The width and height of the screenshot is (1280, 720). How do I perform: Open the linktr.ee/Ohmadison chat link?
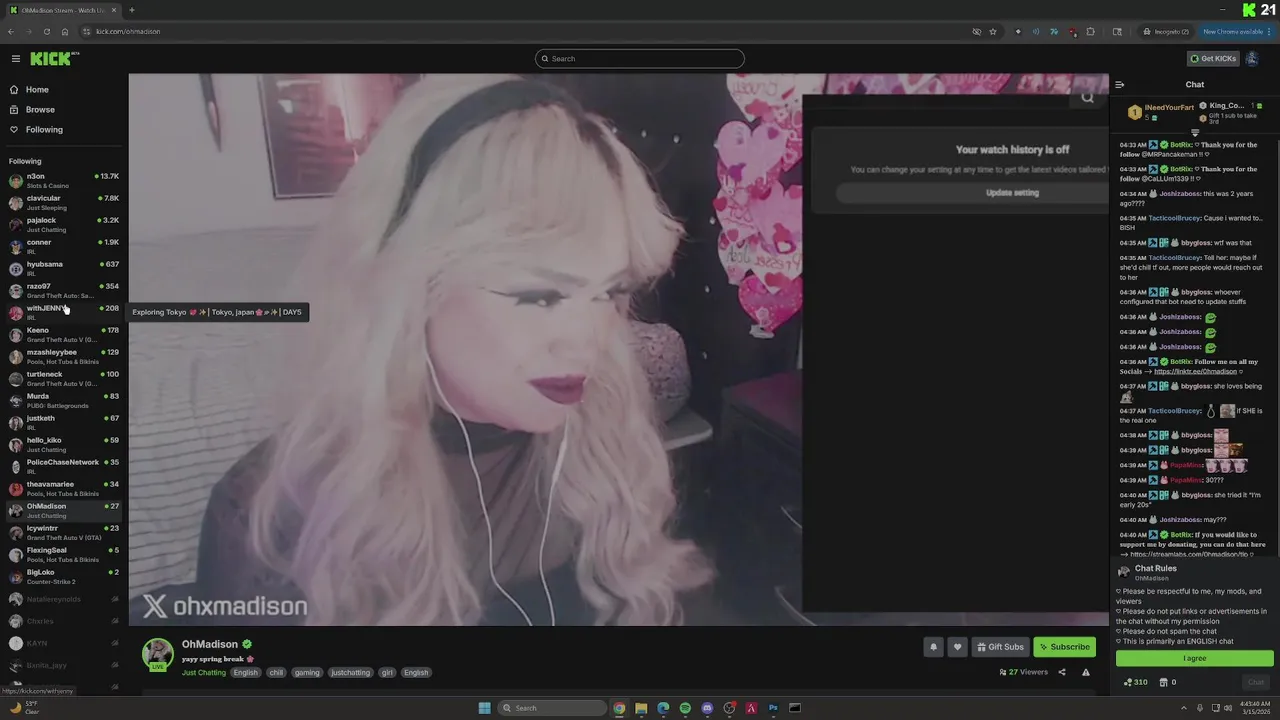(1195, 371)
